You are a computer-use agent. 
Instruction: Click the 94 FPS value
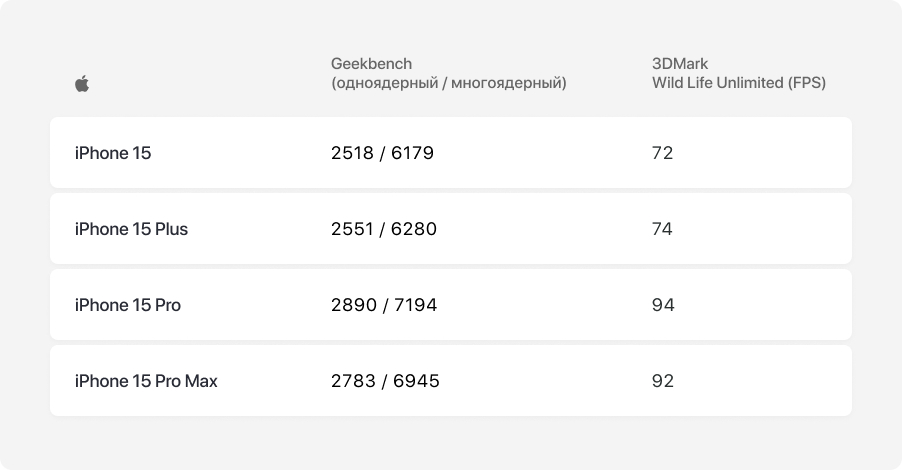pyautogui.click(x=663, y=305)
